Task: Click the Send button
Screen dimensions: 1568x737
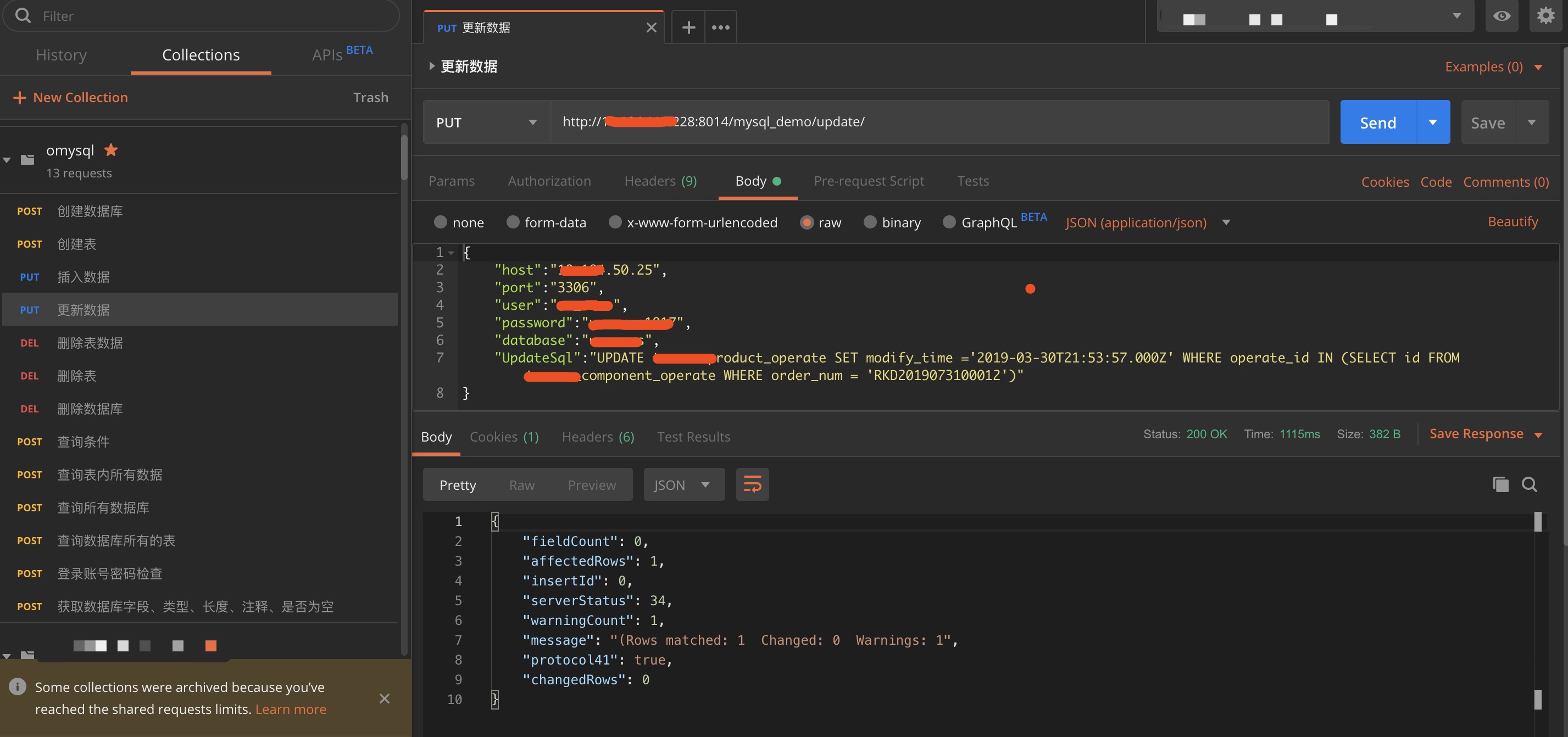Action: point(1378,122)
